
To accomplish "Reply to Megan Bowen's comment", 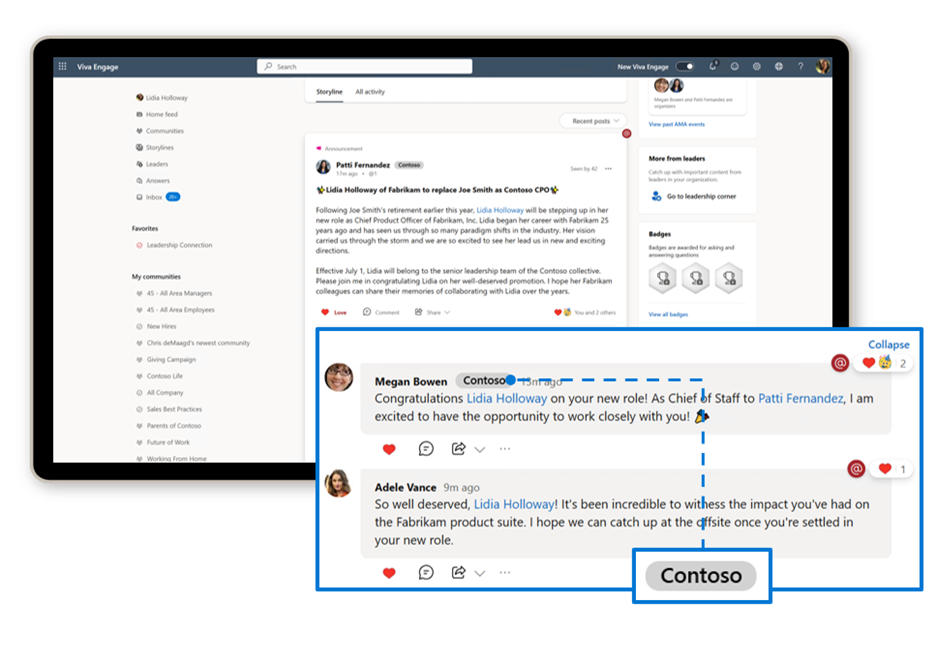I will [x=426, y=449].
